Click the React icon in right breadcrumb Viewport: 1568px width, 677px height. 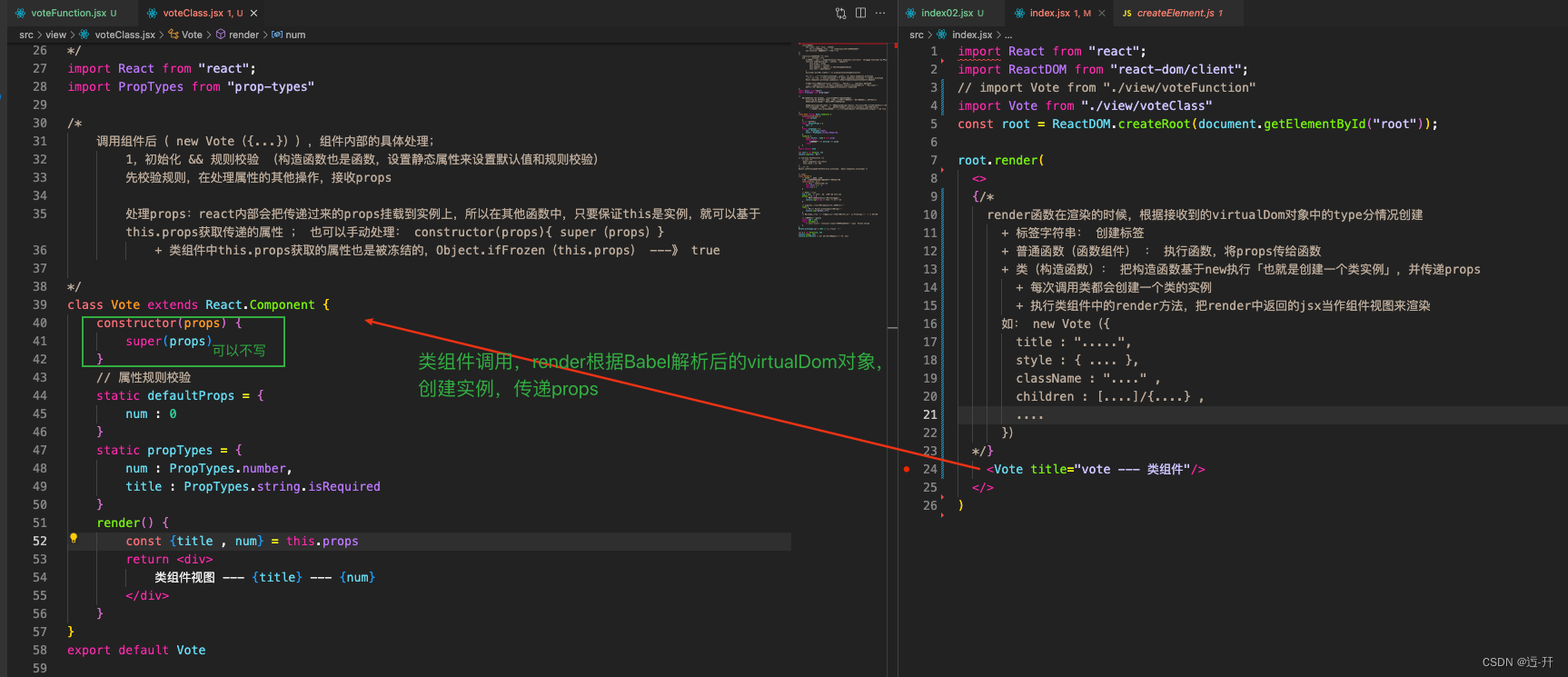941,35
